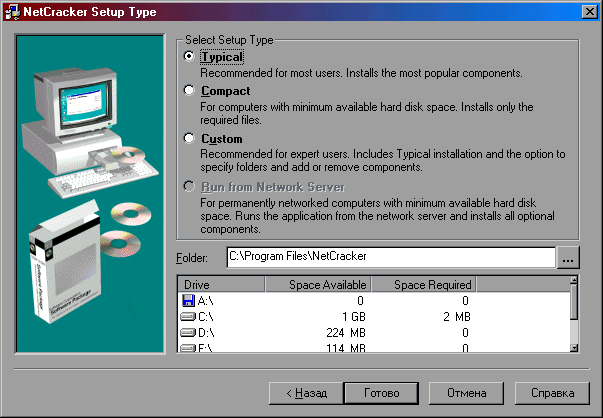Viewport: 603px width, 418px height.
Task: Click the hard drive icon for D:\
Action: point(188,332)
